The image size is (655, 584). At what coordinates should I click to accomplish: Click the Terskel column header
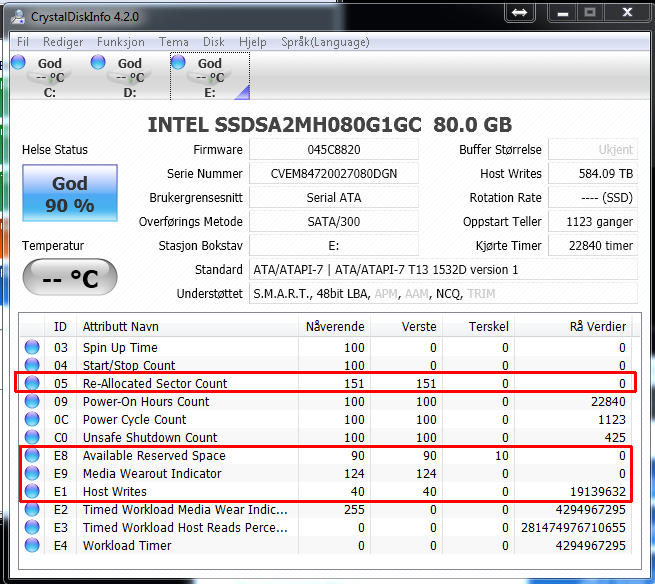479,326
